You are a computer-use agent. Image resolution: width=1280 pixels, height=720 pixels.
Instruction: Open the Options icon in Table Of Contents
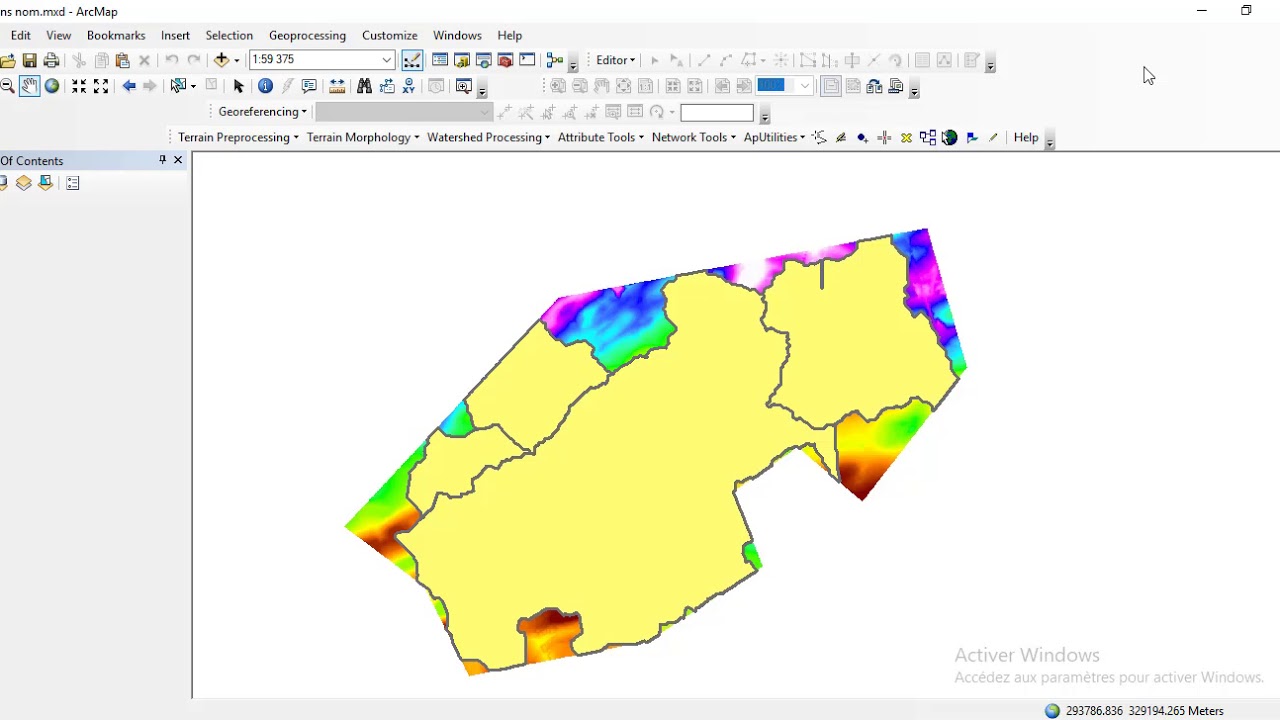point(72,183)
